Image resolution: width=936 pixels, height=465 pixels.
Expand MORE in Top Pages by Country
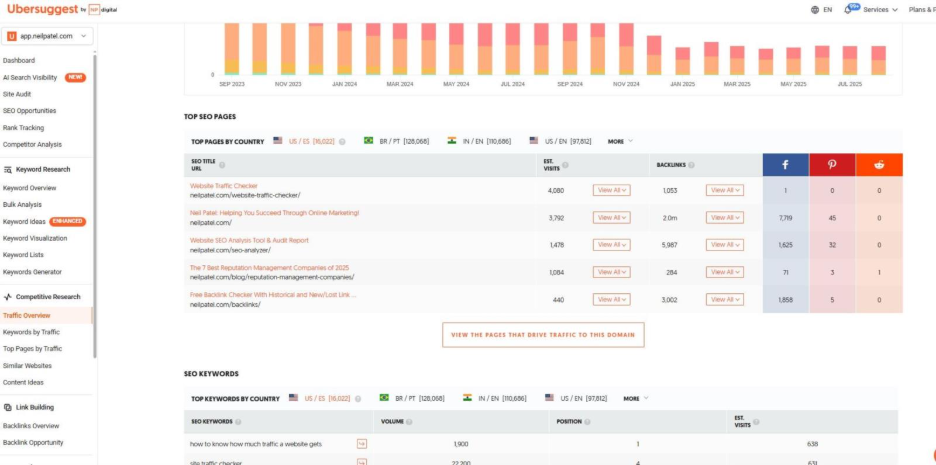(x=620, y=141)
